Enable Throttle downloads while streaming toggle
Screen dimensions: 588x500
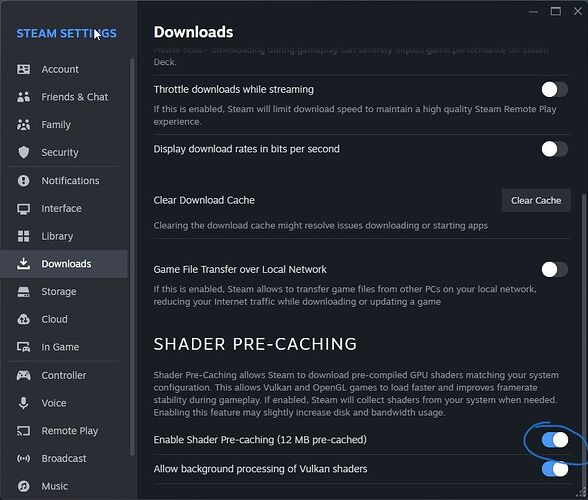(x=555, y=90)
